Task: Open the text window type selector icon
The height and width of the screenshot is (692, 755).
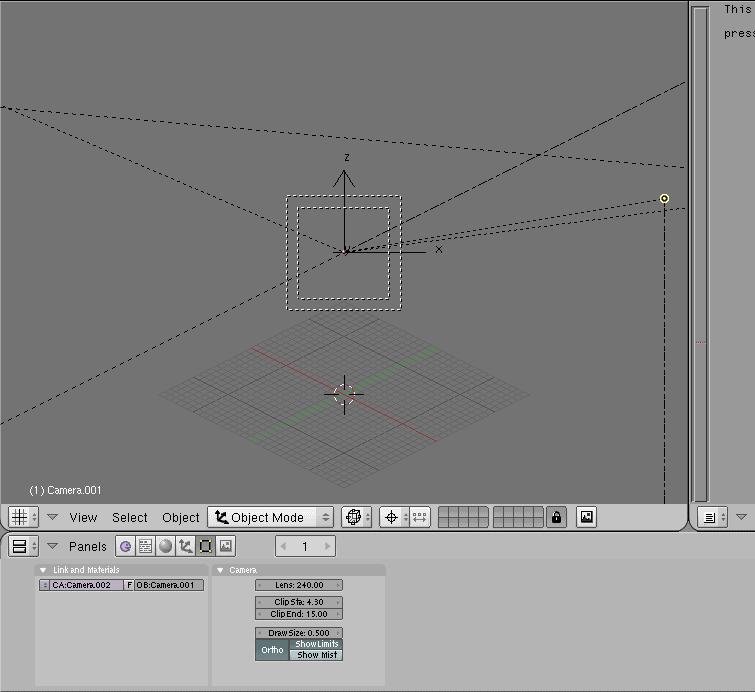Action: click(713, 518)
